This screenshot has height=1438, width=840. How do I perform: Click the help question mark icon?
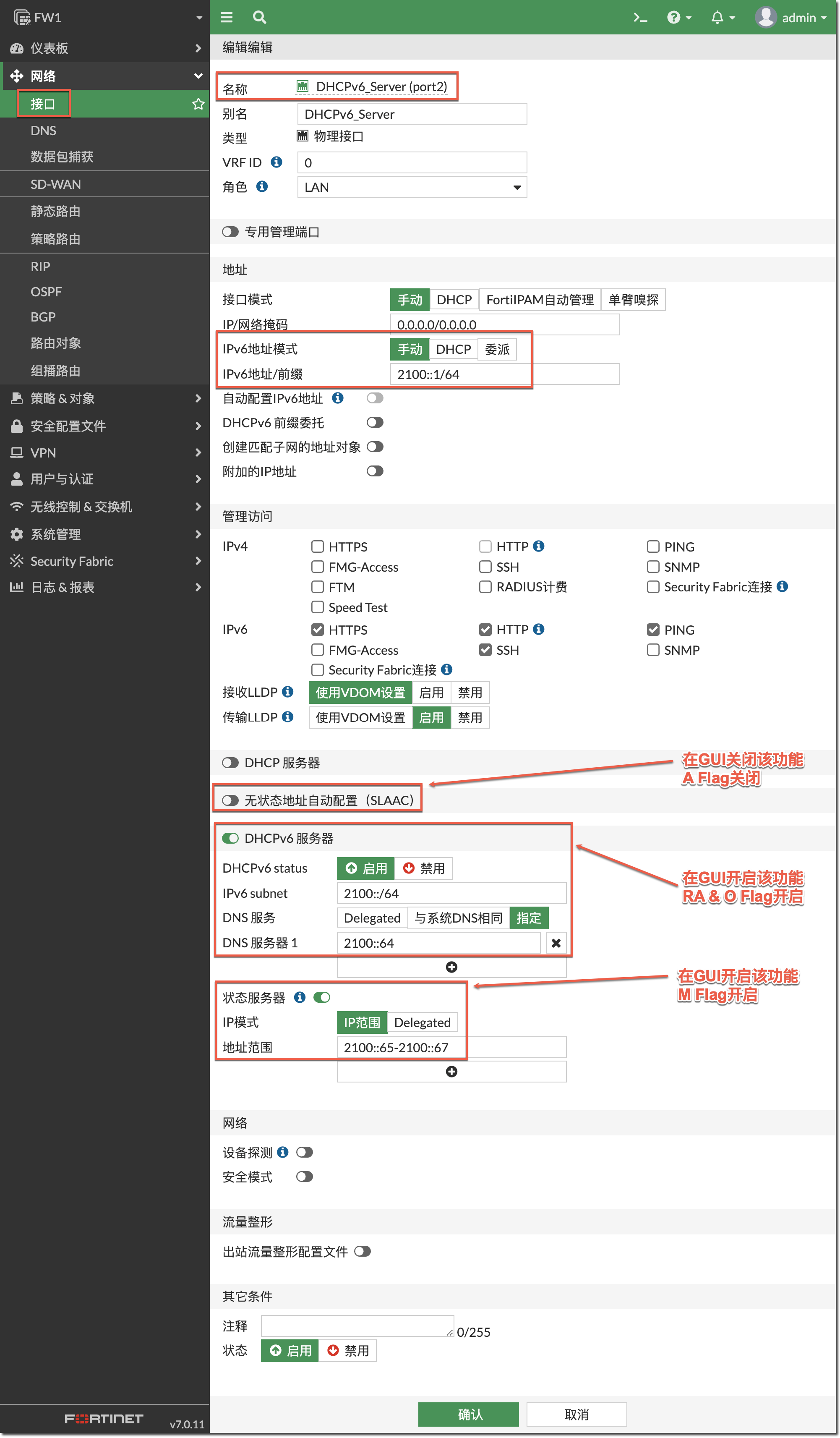(673, 18)
